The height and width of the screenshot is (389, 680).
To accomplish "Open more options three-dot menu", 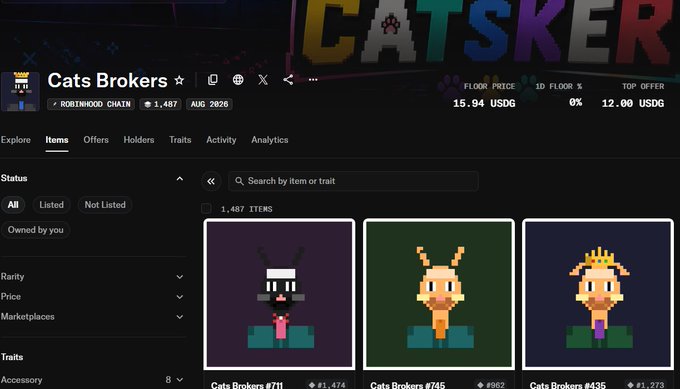I will click(313, 80).
